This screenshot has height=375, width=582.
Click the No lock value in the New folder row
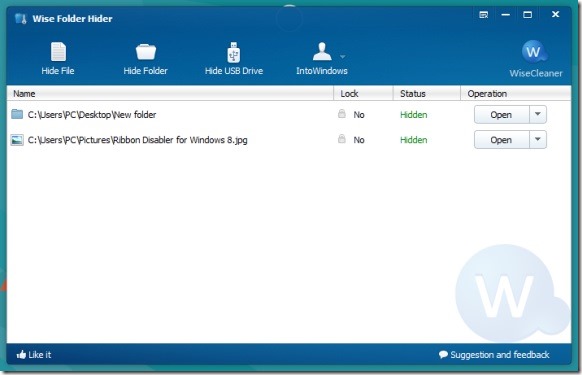359,115
